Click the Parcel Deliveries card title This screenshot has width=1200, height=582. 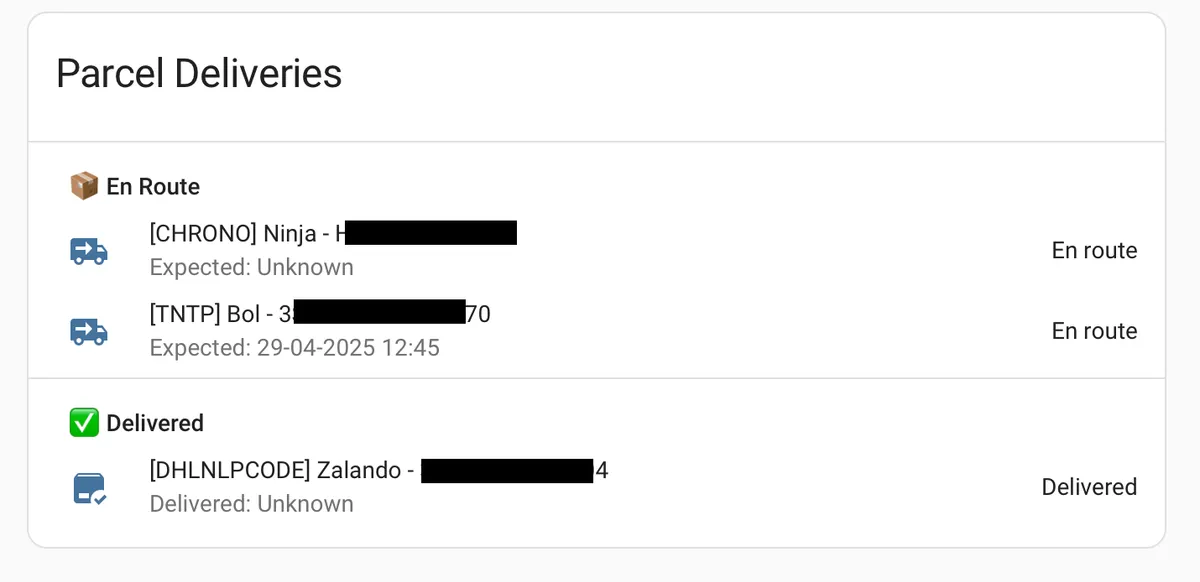(199, 74)
